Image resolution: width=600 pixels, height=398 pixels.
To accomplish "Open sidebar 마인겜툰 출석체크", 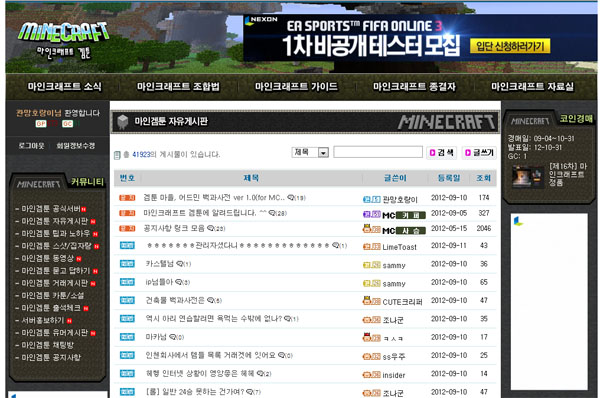I will point(51,308).
